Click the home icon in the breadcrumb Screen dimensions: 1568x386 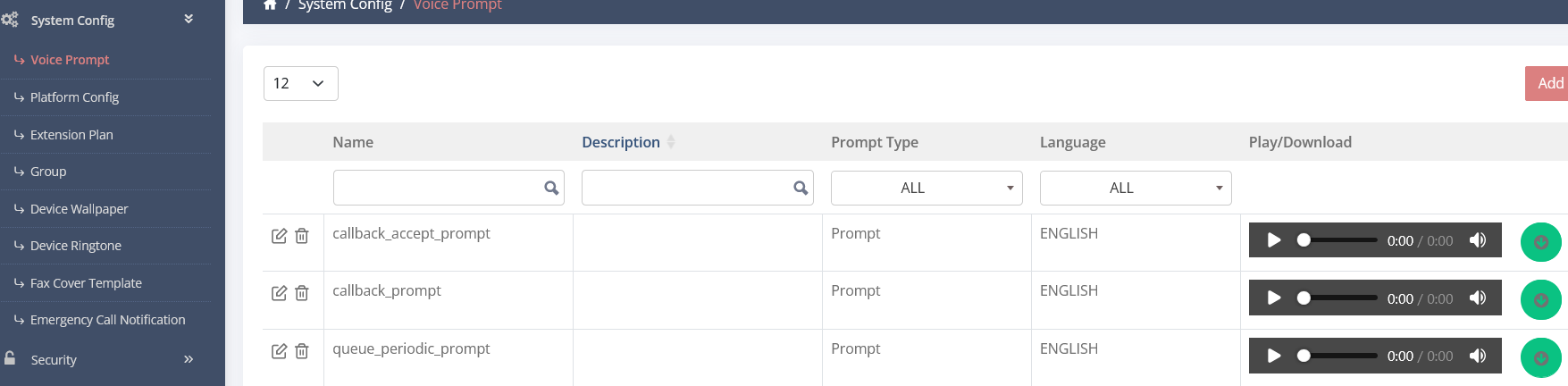(270, 5)
